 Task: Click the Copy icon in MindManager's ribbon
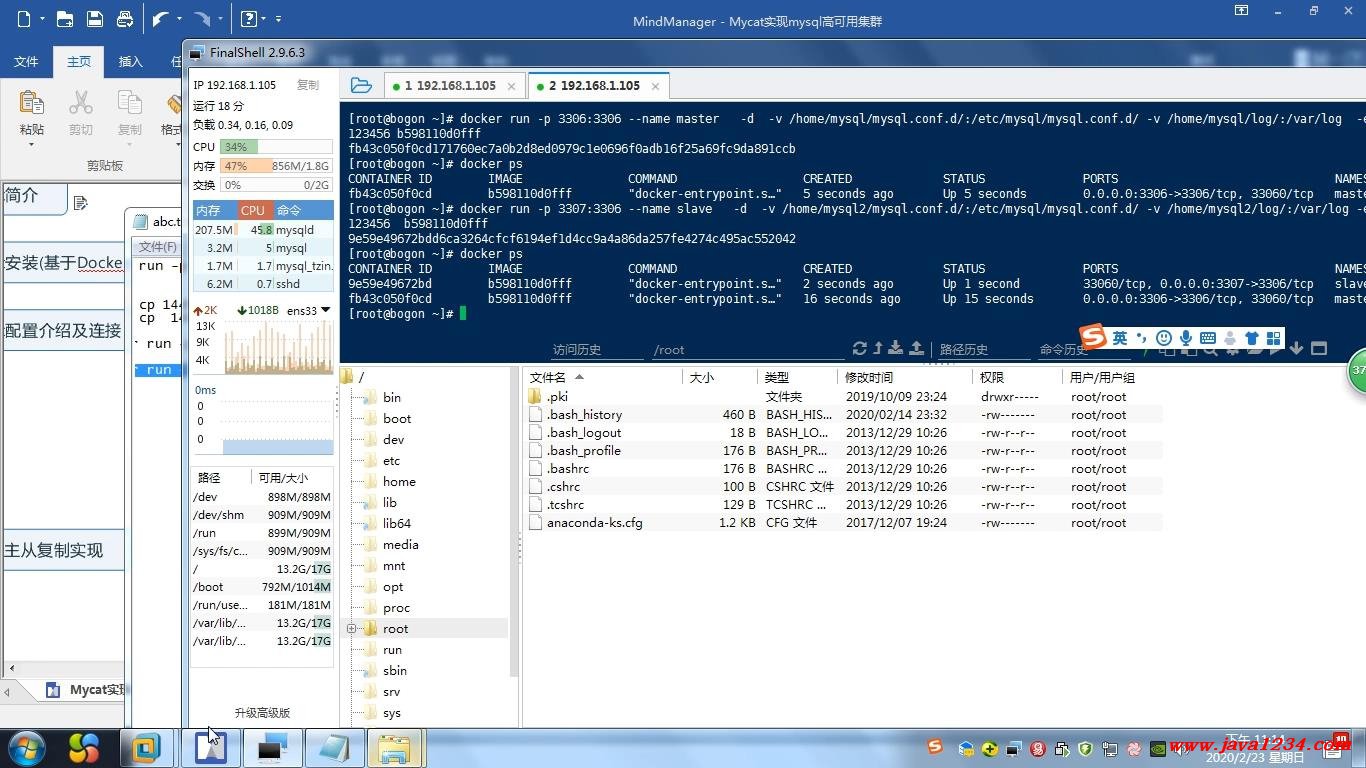tap(130, 103)
